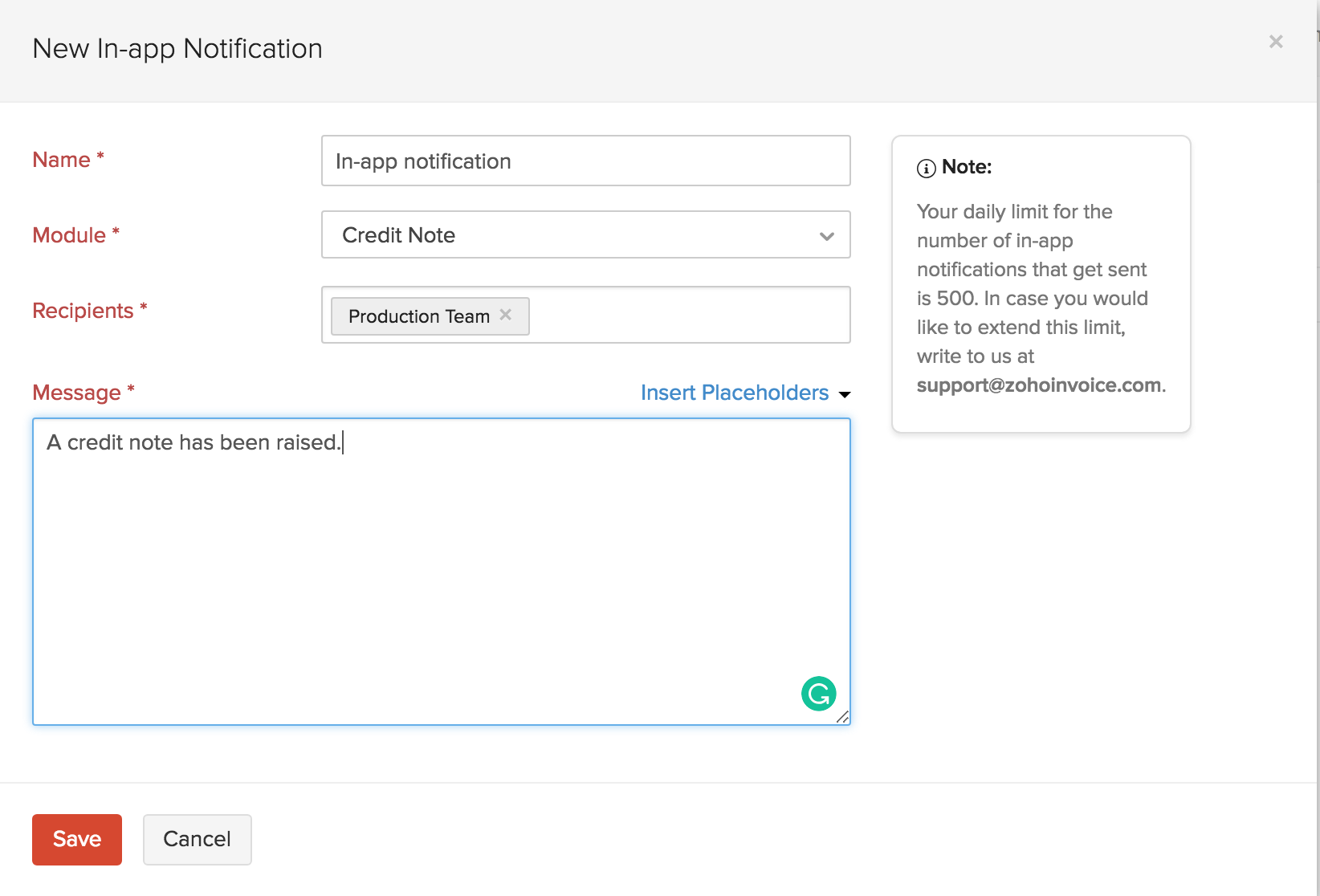The image size is (1320, 896).
Task: Click the info icon beside Note
Action: coord(926,168)
